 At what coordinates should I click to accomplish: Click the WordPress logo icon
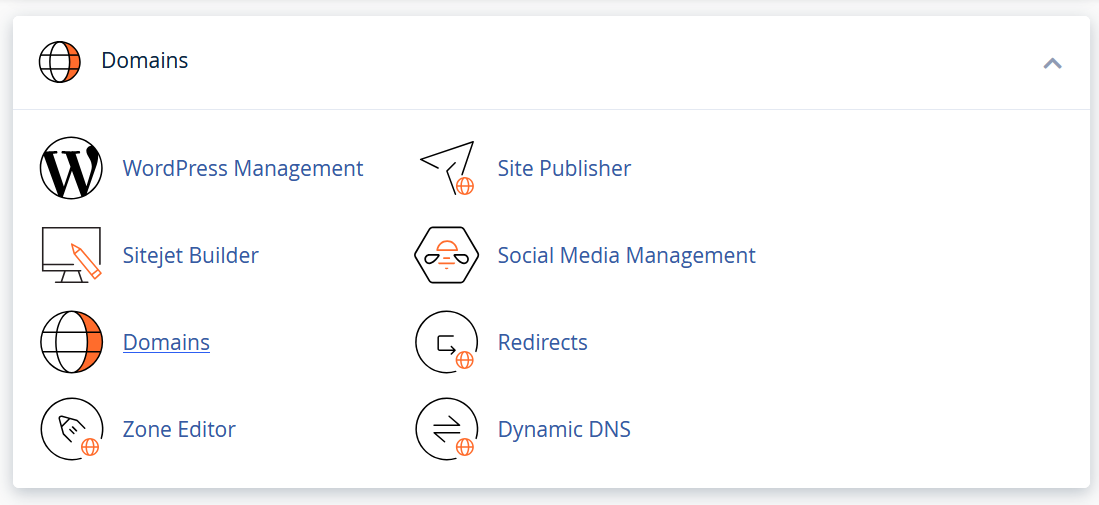click(71, 168)
